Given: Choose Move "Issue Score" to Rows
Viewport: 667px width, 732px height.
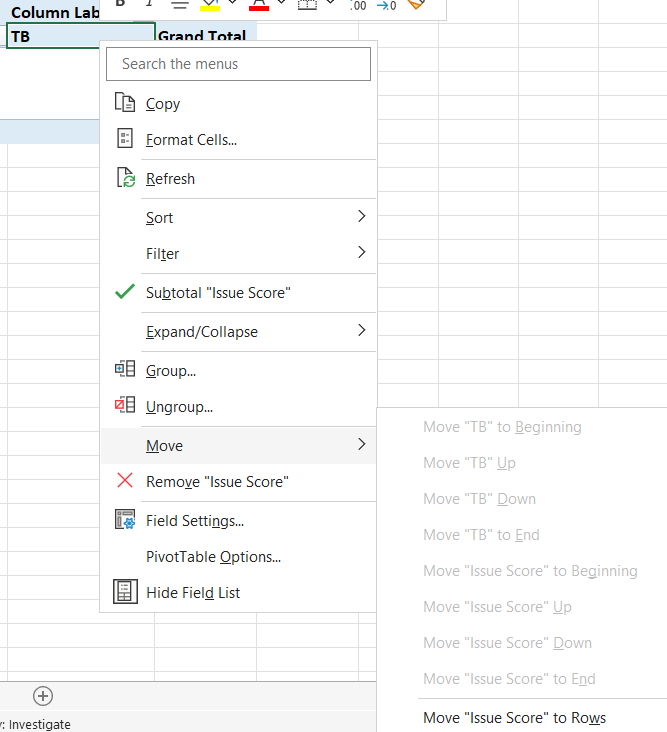Looking at the screenshot, I should pos(514,718).
